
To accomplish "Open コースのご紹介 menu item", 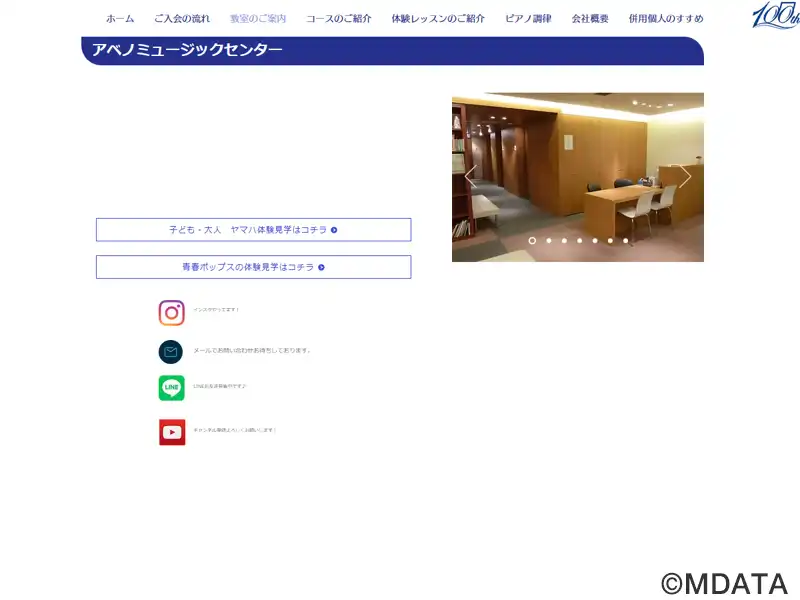I will click(339, 19).
